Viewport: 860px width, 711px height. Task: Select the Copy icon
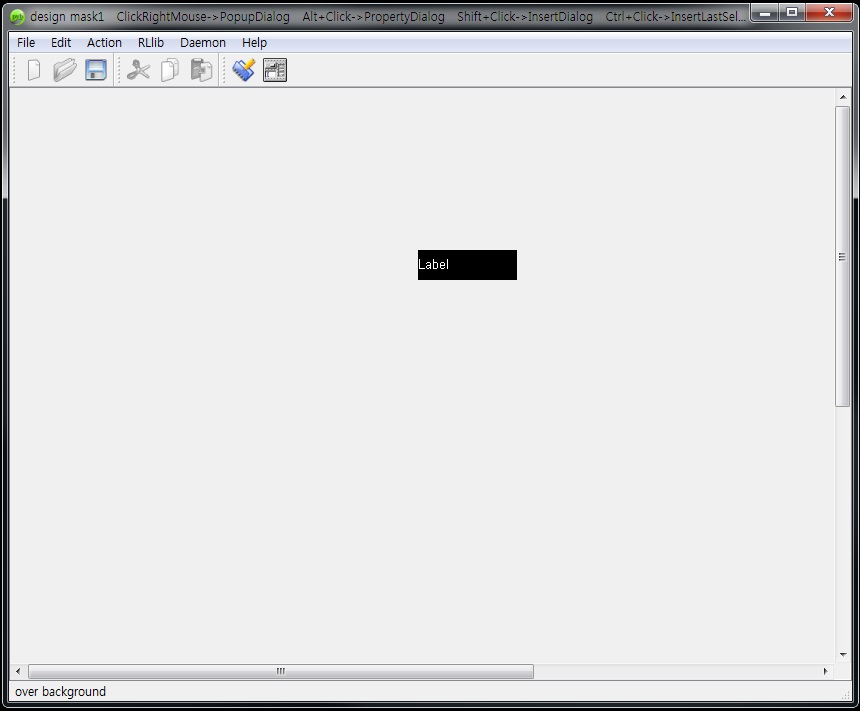(x=169, y=70)
